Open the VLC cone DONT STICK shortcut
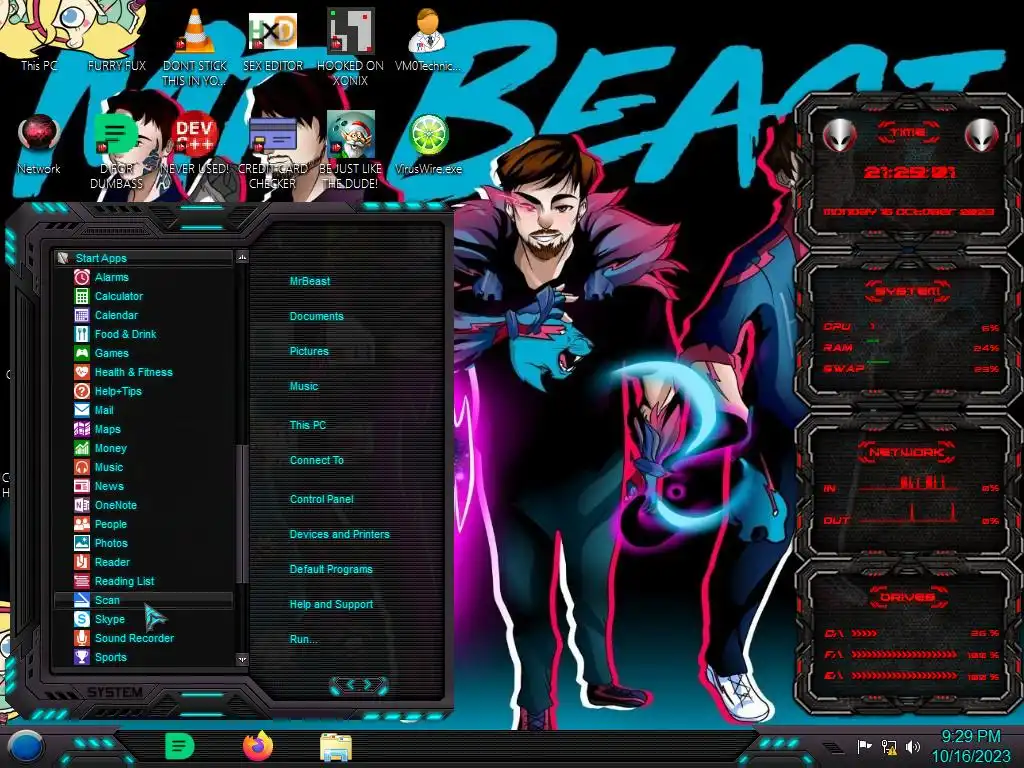 tap(195, 46)
